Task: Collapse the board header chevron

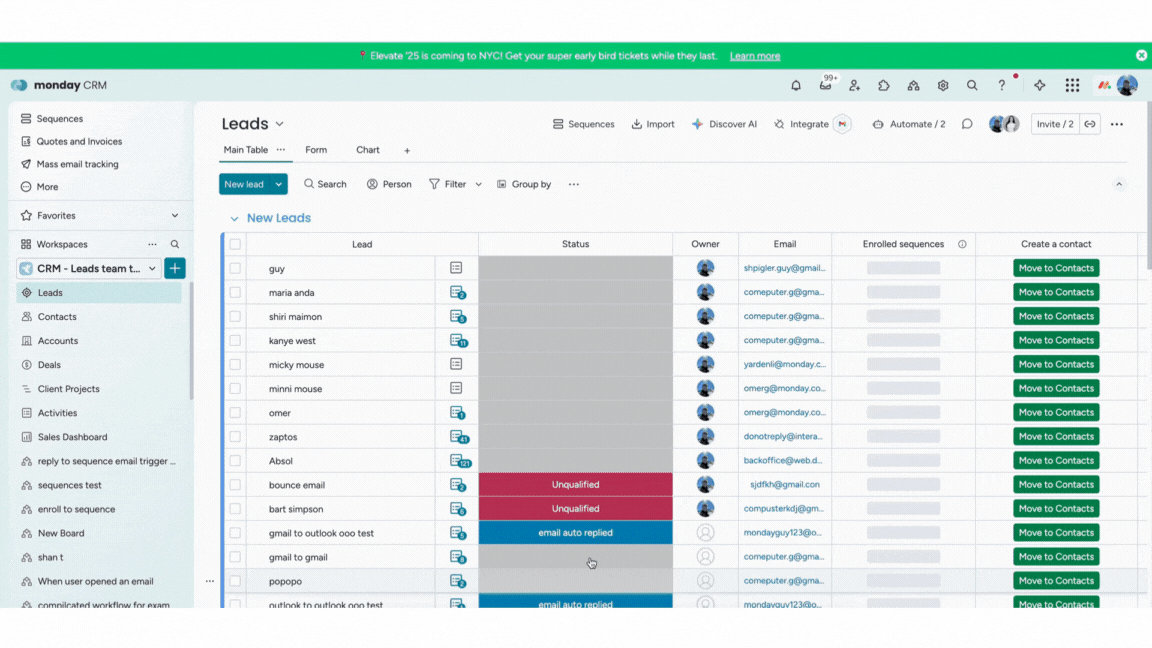Action: click(x=1119, y=184)
